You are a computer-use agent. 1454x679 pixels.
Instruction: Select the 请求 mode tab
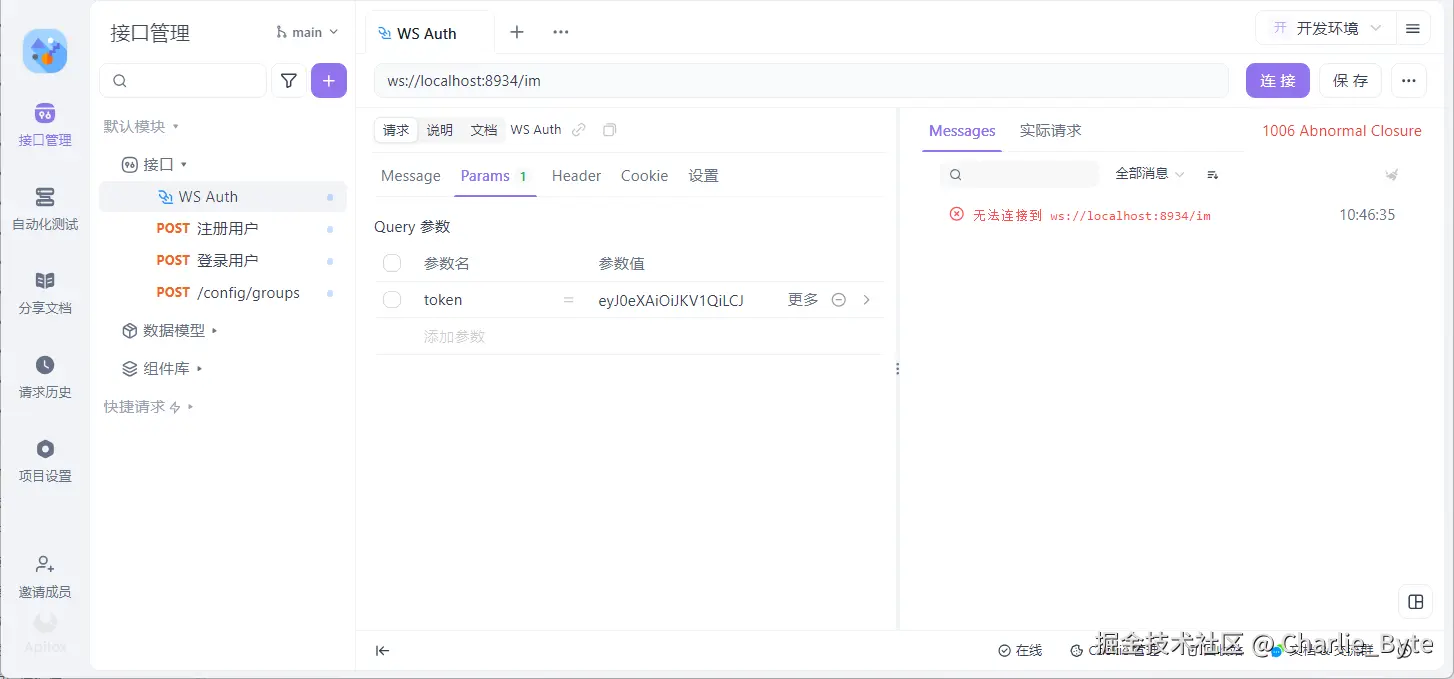[x=396, y=130]
